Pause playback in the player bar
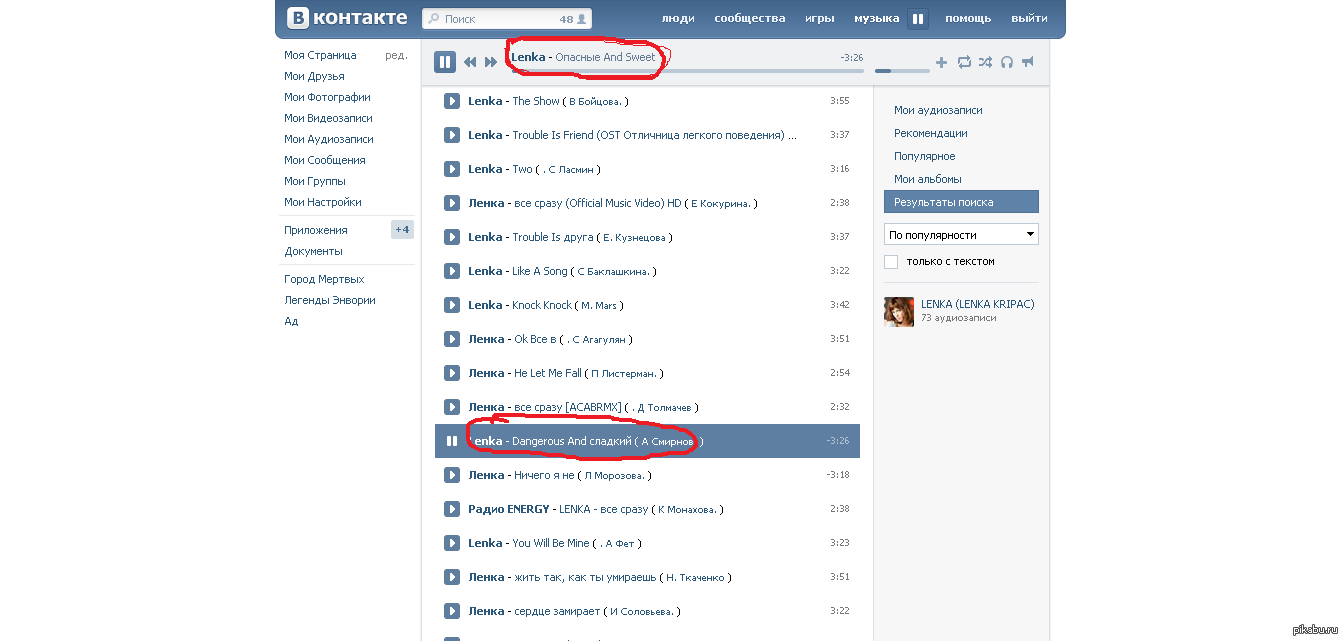This screenshot has width=1343, height=641. pos(445,62)
